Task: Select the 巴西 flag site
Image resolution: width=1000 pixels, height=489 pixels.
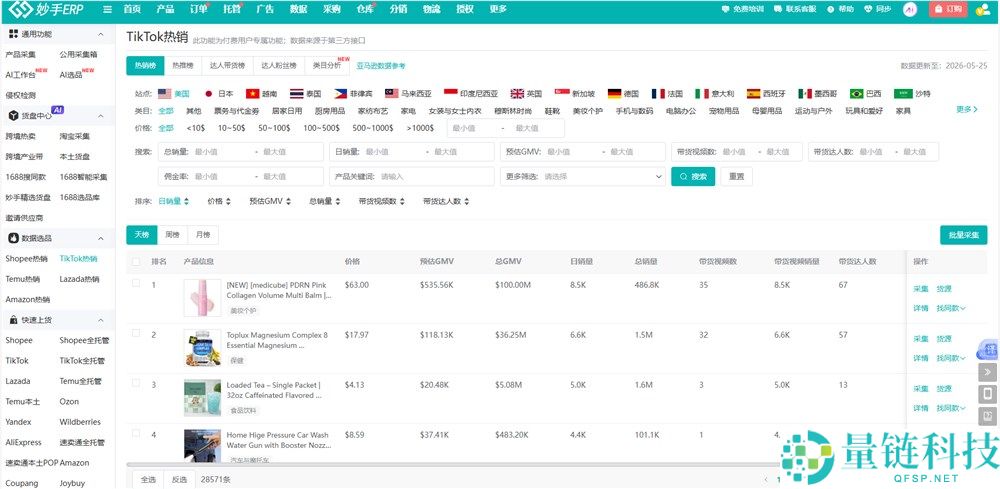Action: pos(857,94)
